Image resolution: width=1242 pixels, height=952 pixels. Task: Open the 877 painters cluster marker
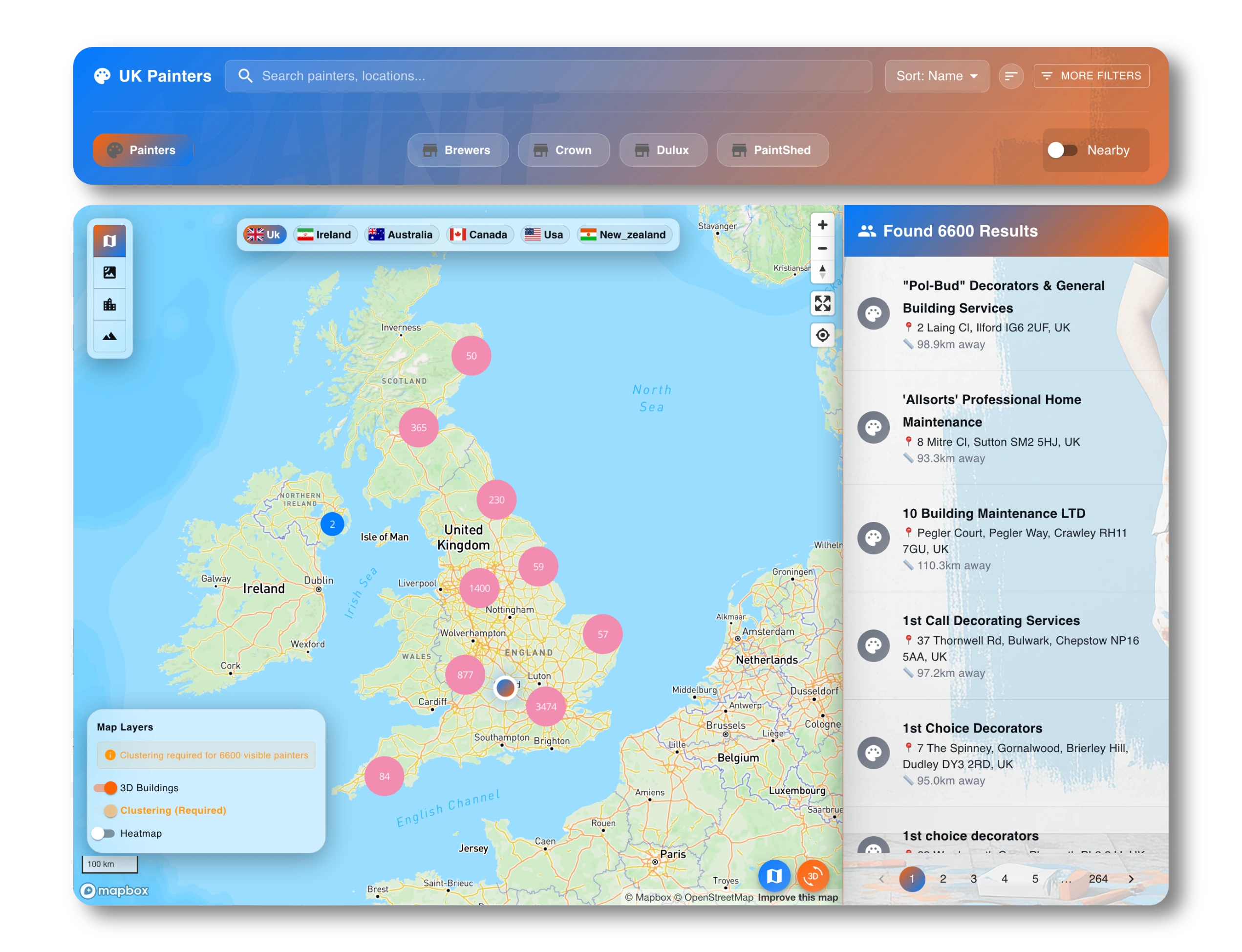click(465, 675)
